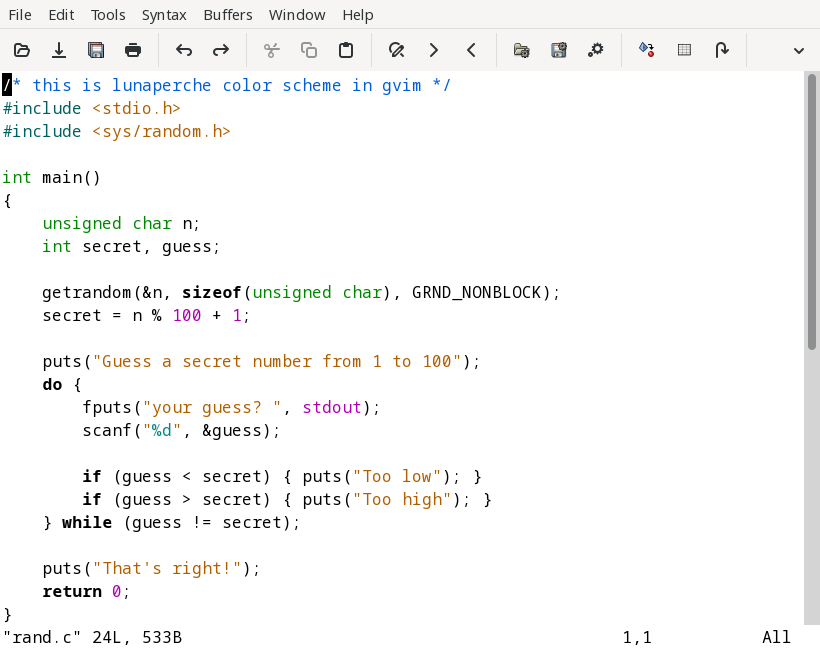Click the Open file toolbar icon

coord(22,50)
